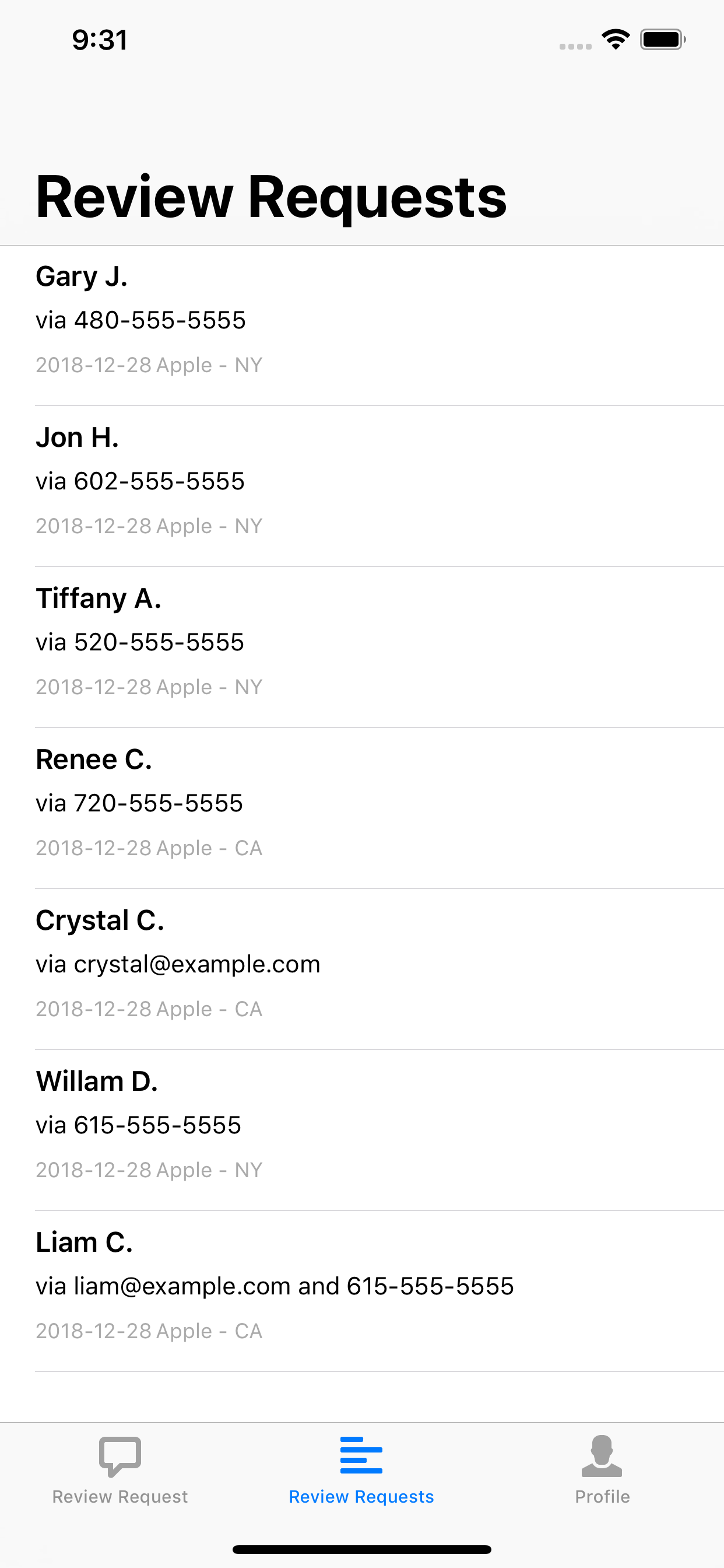The height and width of the screenshot is (1568, 724).
Task: Open the Profile person icon
Action: pyautogui.click(x=602, y=1455)
